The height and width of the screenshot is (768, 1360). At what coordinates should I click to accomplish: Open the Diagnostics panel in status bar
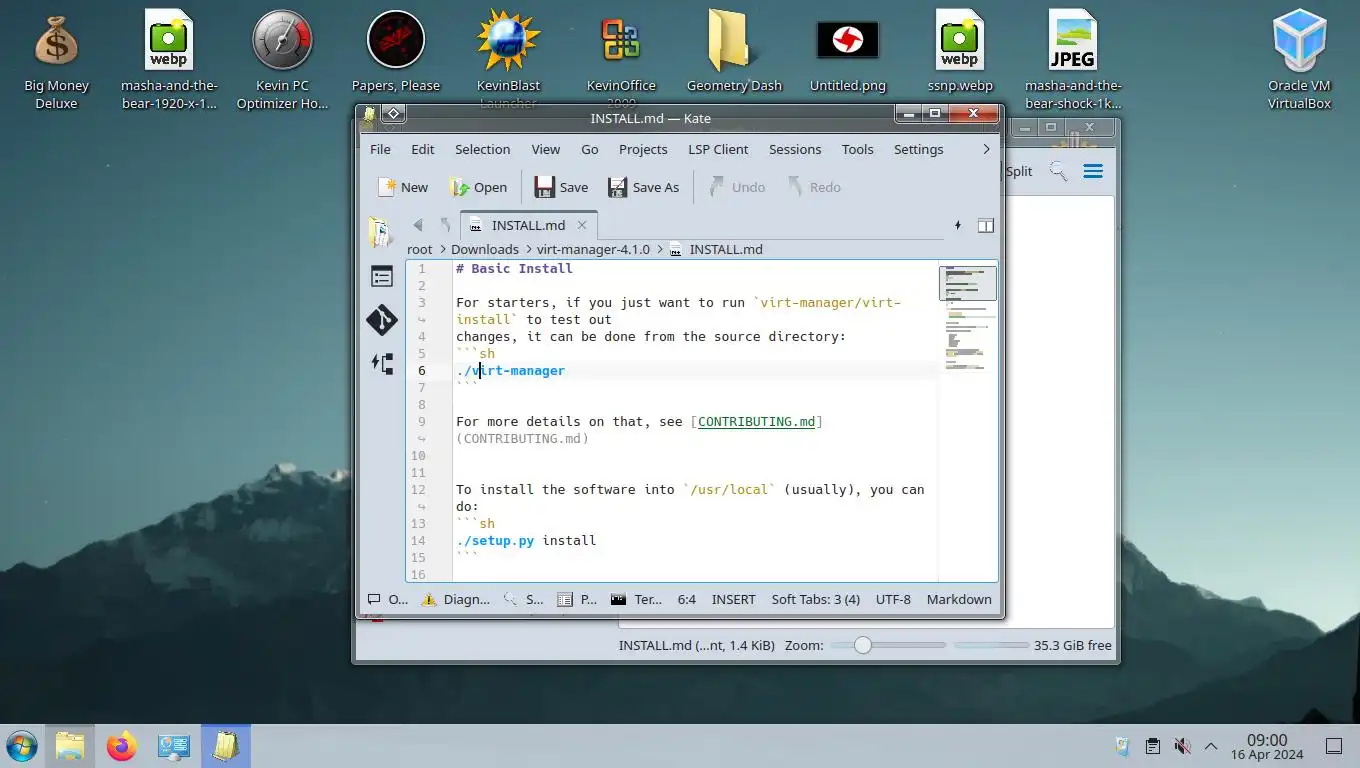(x=456, y=599)
